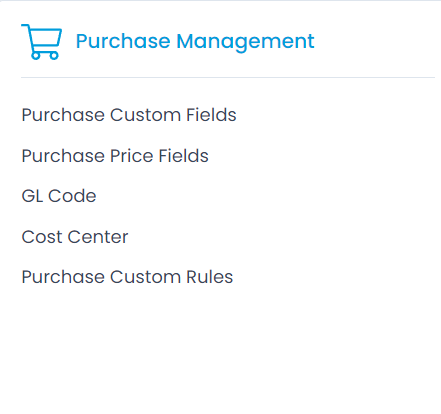This screenshot has height=414, width=441.
Task: Navigate to Purchase Custom Rules
Action: tap(127, 277)
